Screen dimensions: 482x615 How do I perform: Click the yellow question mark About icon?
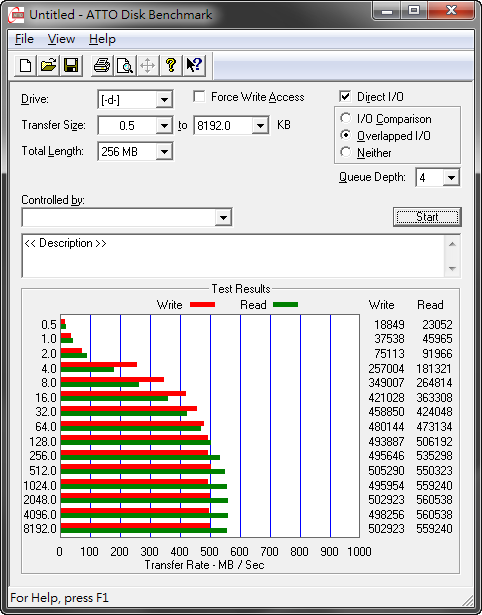click(170, 65)
